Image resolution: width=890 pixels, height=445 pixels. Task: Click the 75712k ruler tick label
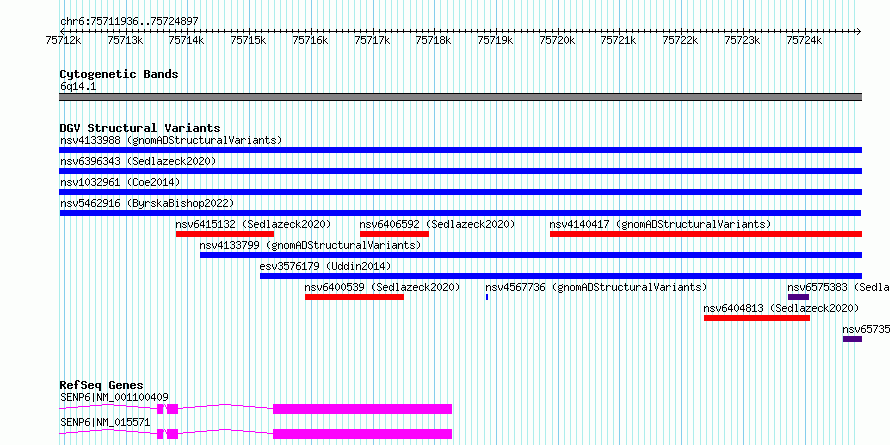click(64, 40)
